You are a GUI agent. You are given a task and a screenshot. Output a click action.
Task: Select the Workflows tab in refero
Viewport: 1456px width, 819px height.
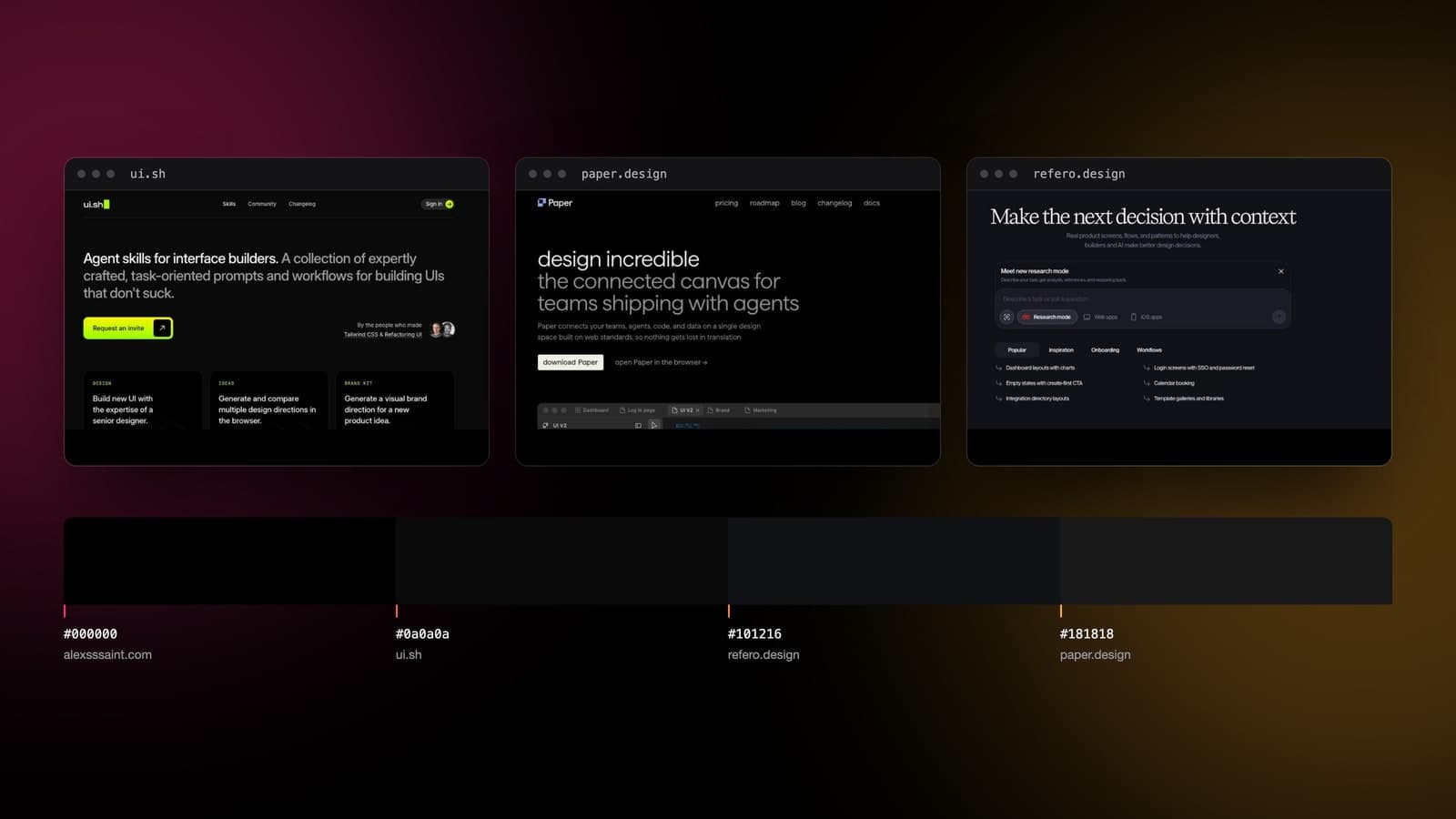click(1149, 349)
